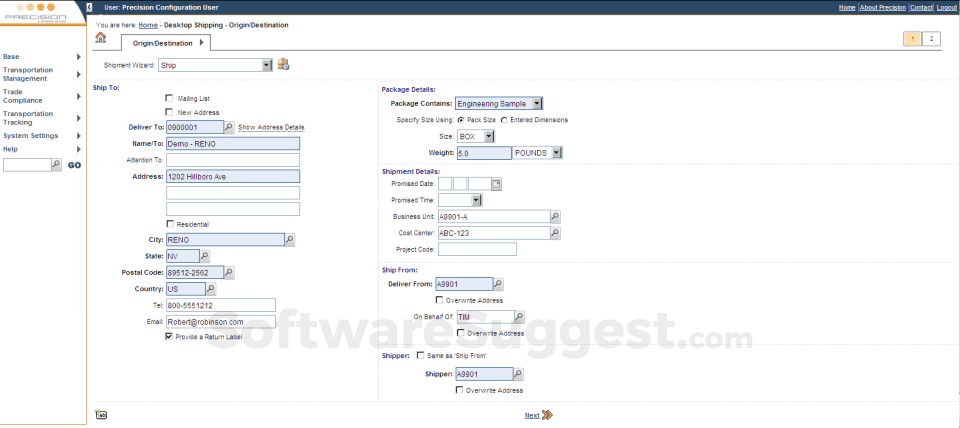Viewport: 960px width, 428px height.
Task: Open City lookup magnifier icon
Action: [x=290, y=239]
